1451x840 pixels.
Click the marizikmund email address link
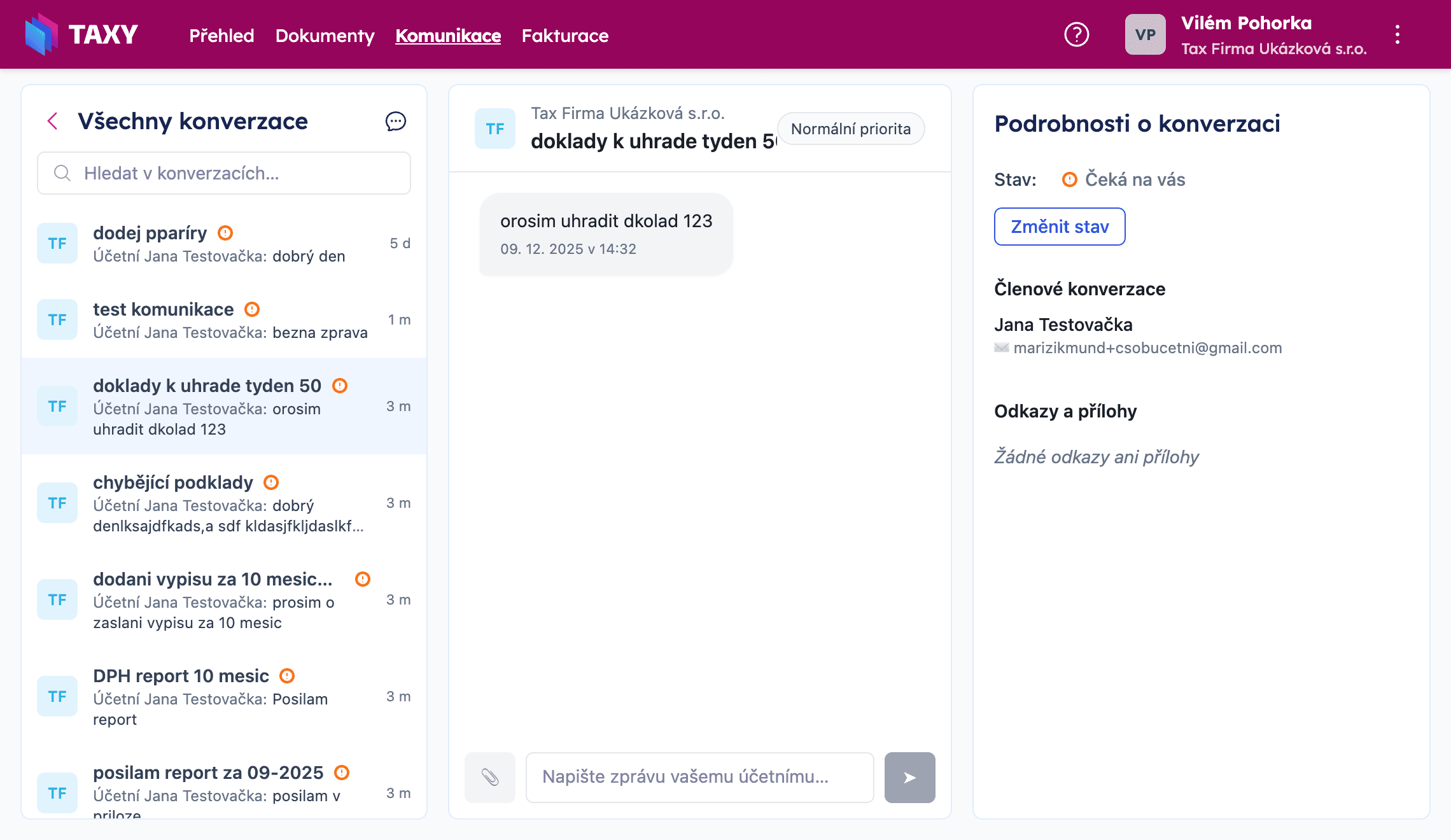tap(1147, 348)
